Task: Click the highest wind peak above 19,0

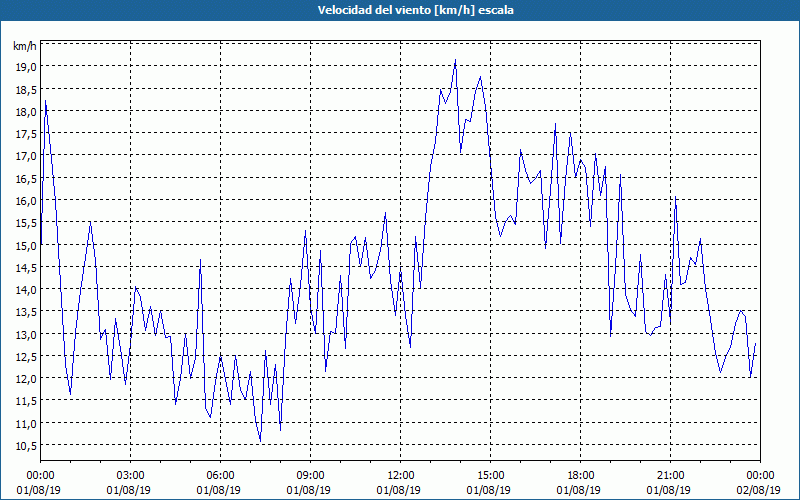Action: (455, 60)
